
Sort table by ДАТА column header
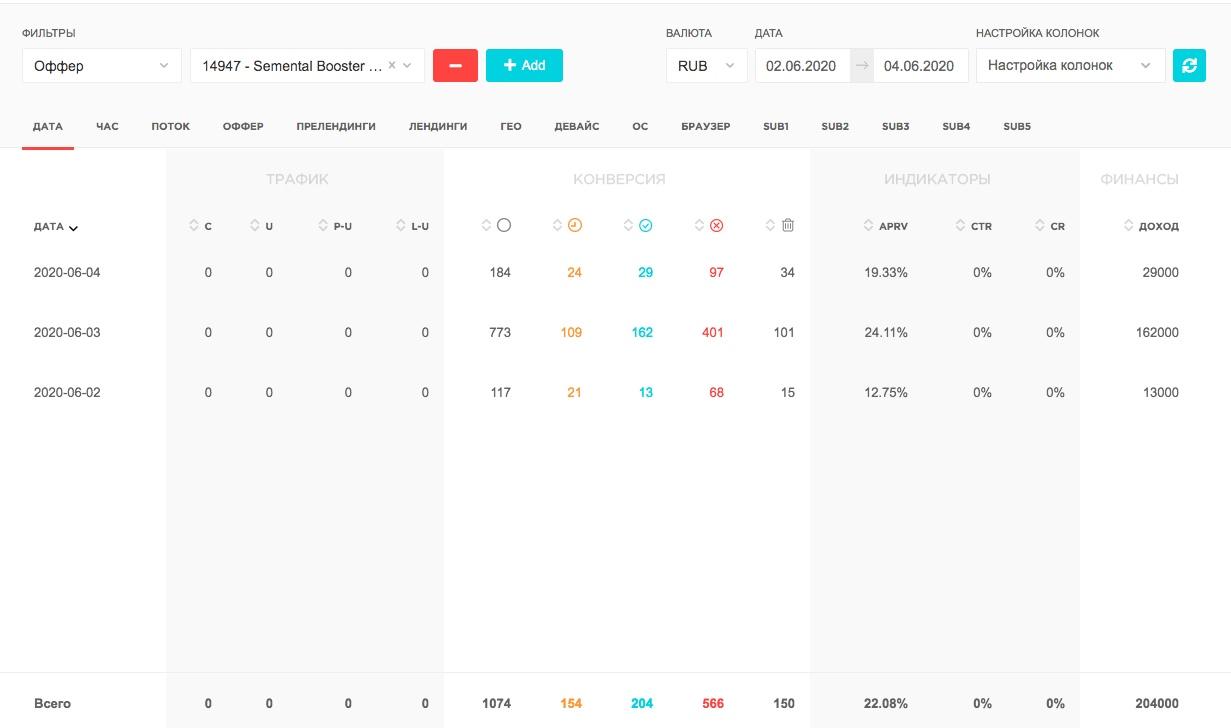coord(56,227)
